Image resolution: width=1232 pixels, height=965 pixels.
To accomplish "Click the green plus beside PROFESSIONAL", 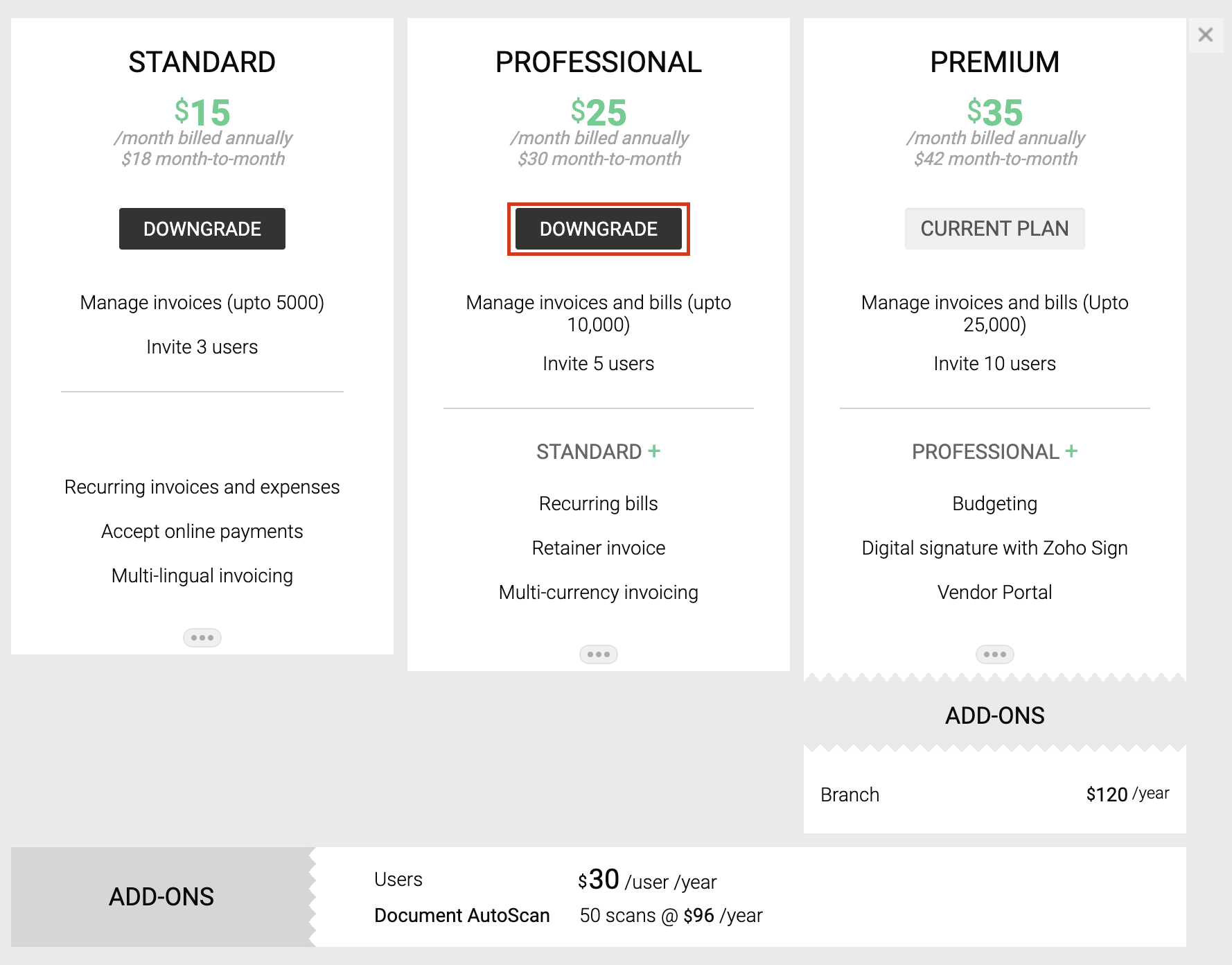I will tap(1071, 451).
